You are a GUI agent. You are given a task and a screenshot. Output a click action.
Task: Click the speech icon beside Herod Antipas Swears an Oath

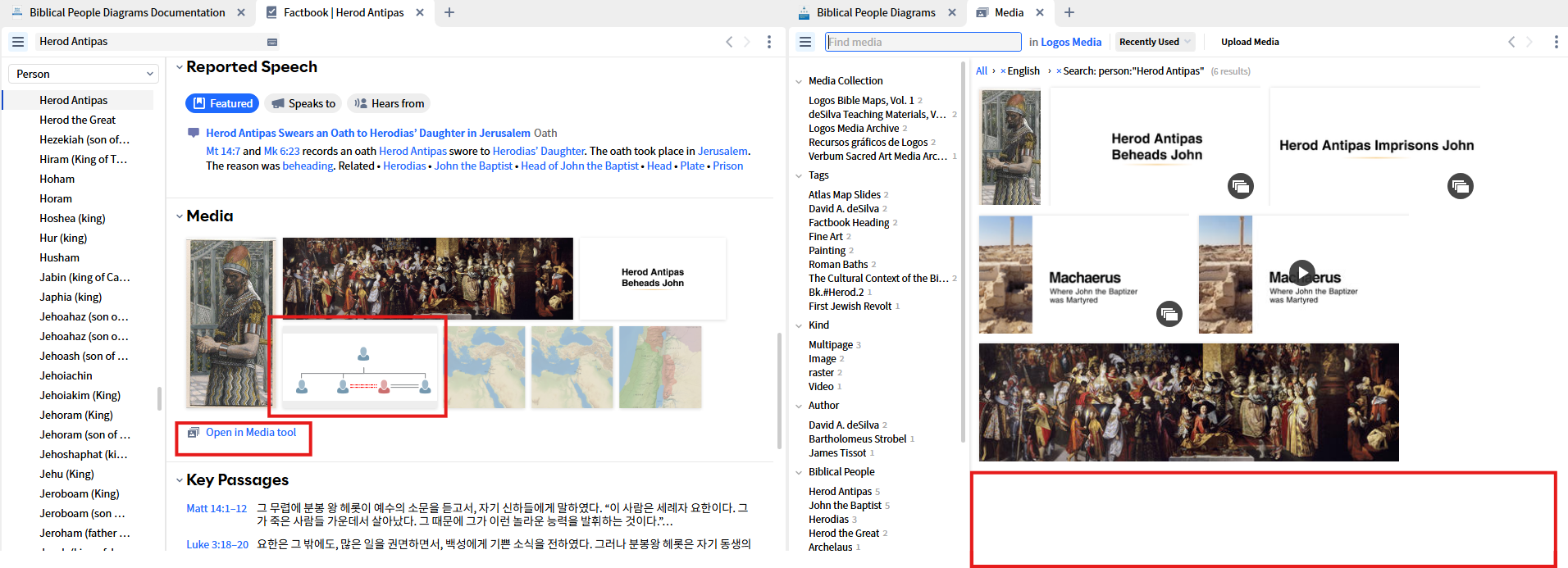(x=194, y=133)
